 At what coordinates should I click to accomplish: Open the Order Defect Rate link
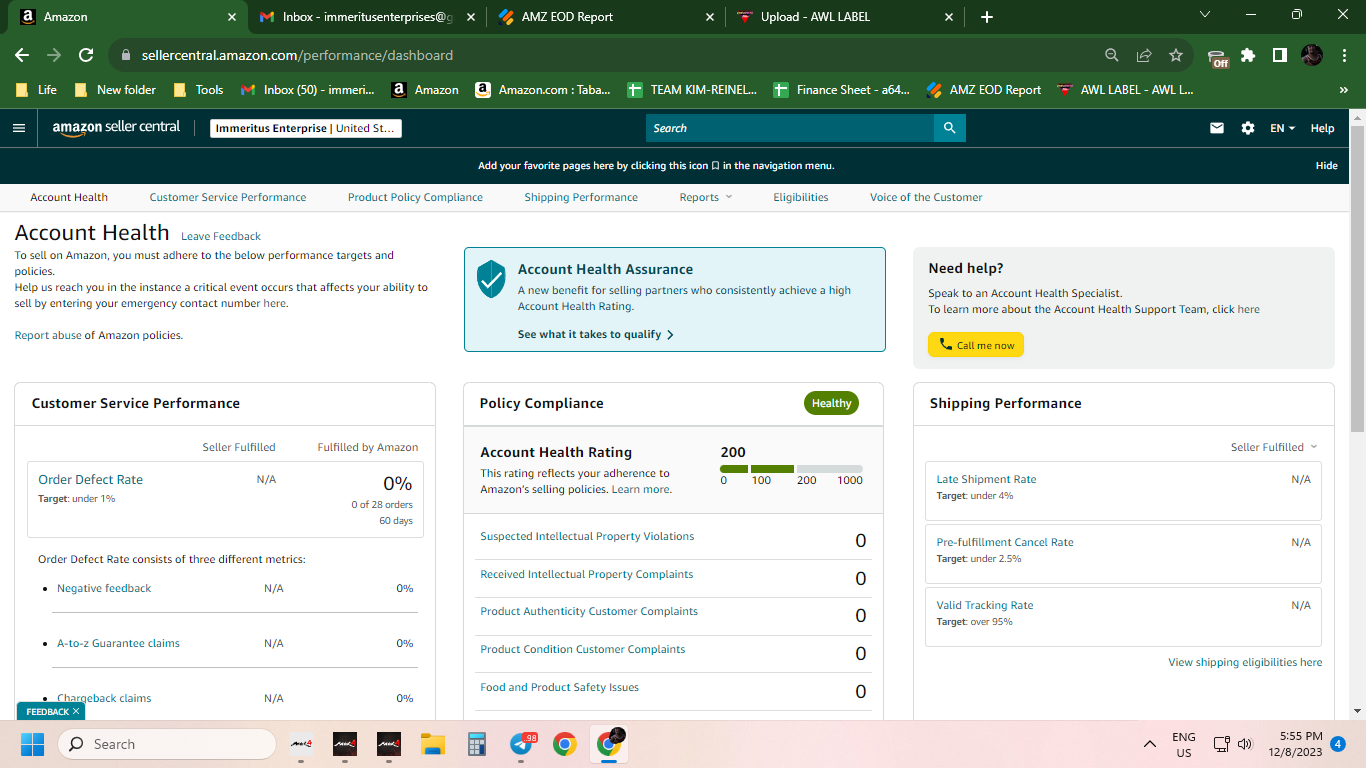tap(90, 479)
